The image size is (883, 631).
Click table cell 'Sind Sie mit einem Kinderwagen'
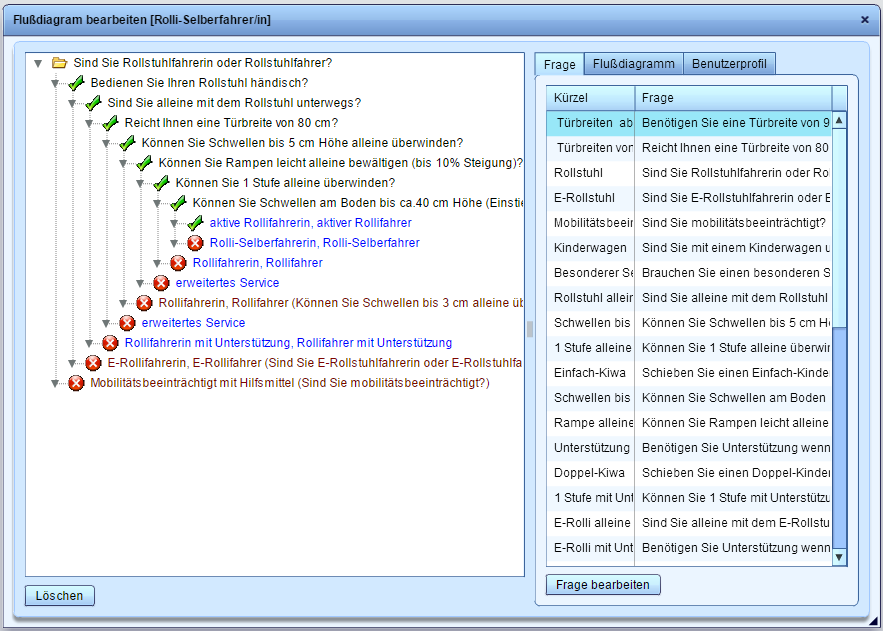tap(733, 248)
